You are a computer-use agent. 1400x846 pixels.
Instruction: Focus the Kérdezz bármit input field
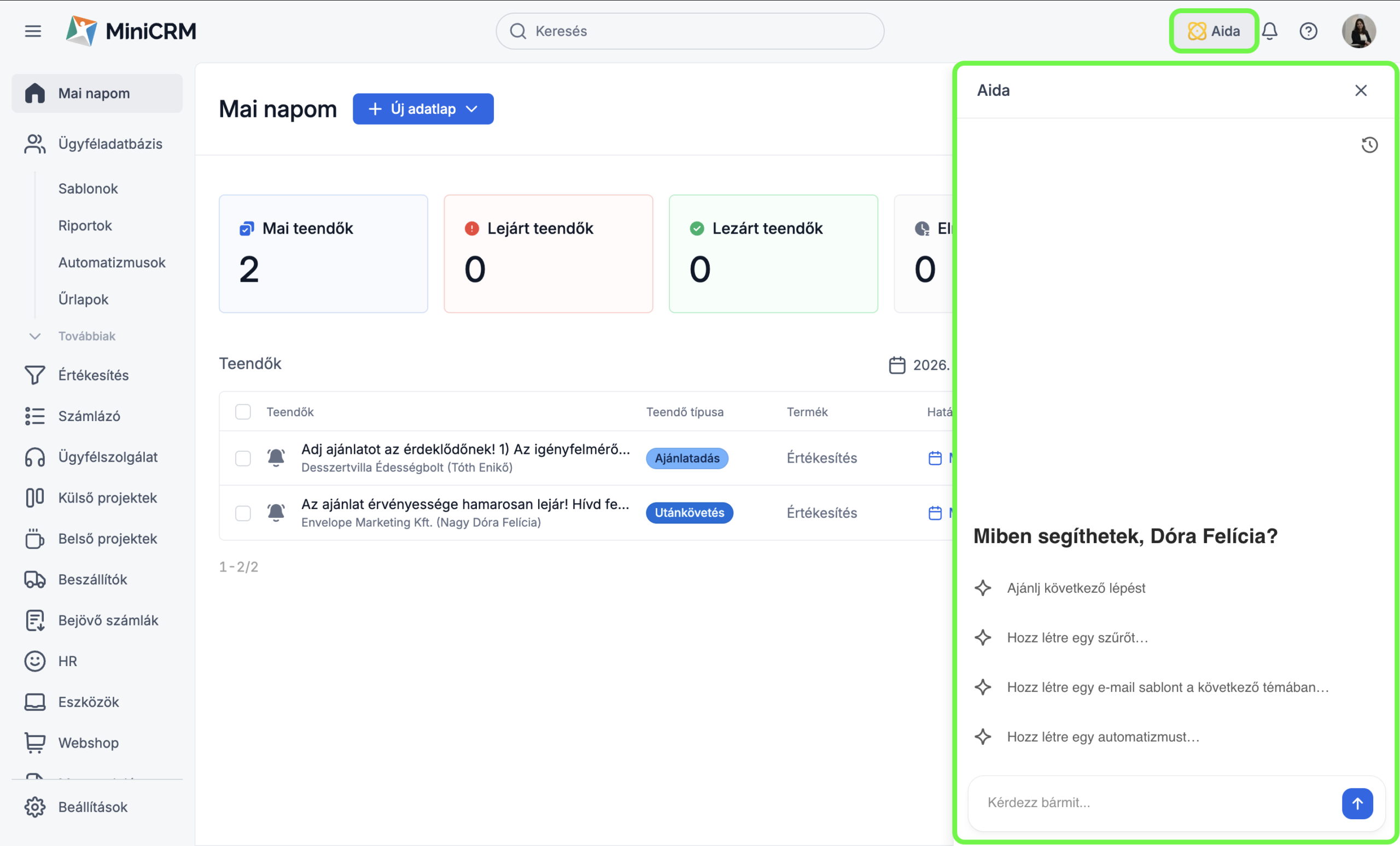[1153, 802]
